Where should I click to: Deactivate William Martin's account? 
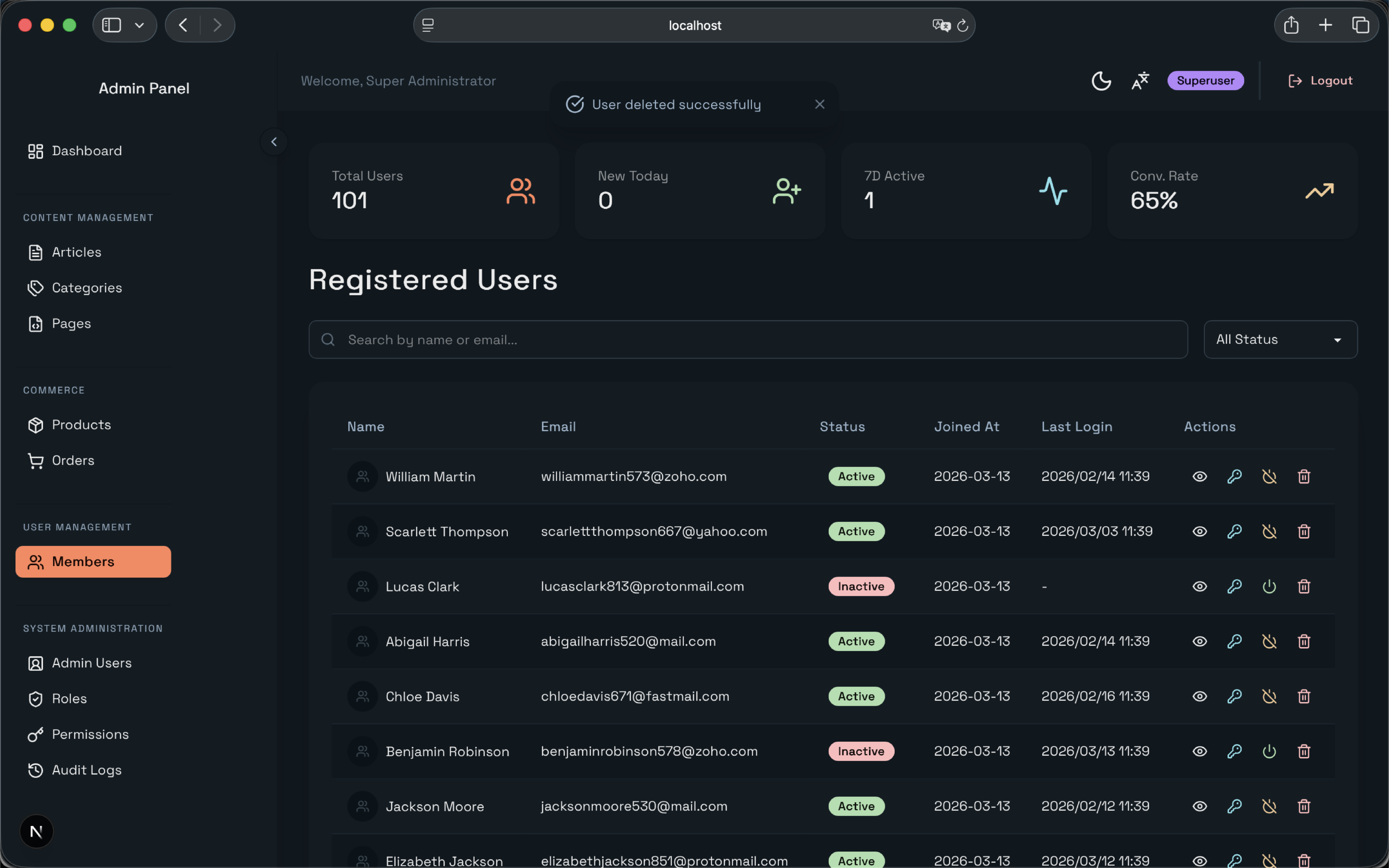(x=1269, y=476)
